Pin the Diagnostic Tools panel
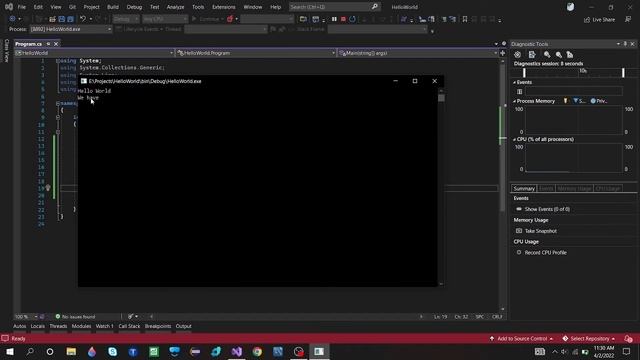The width and height of the screenshot is (640, 360). [625, 44]
